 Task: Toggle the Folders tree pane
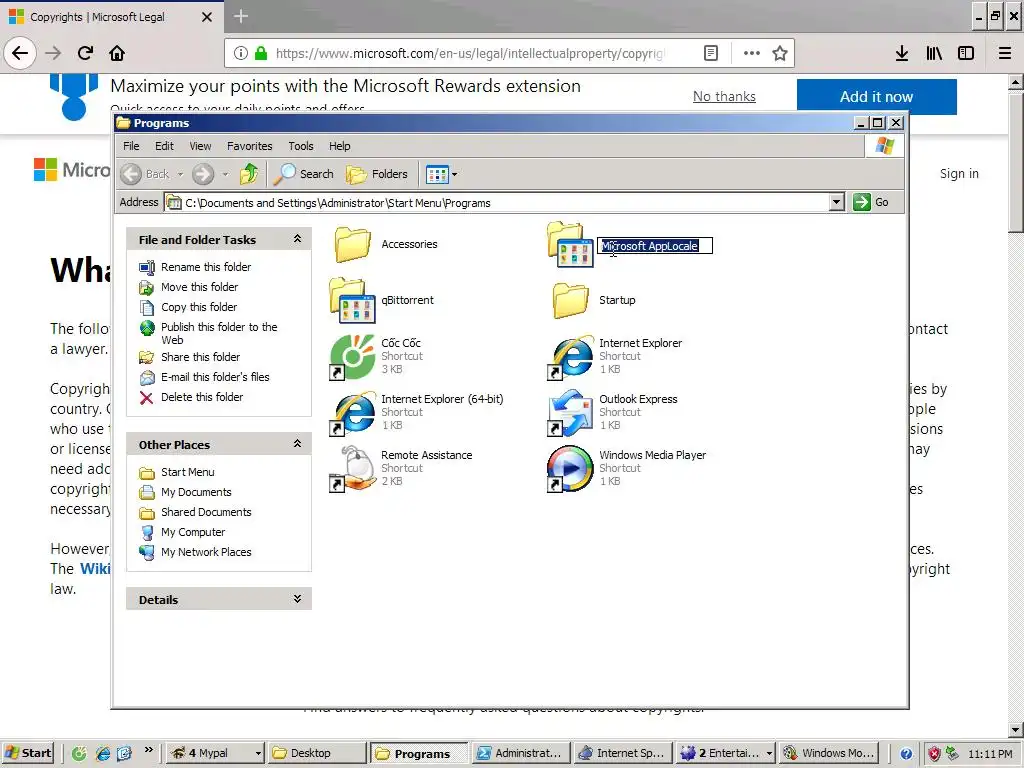pos(377,174)
